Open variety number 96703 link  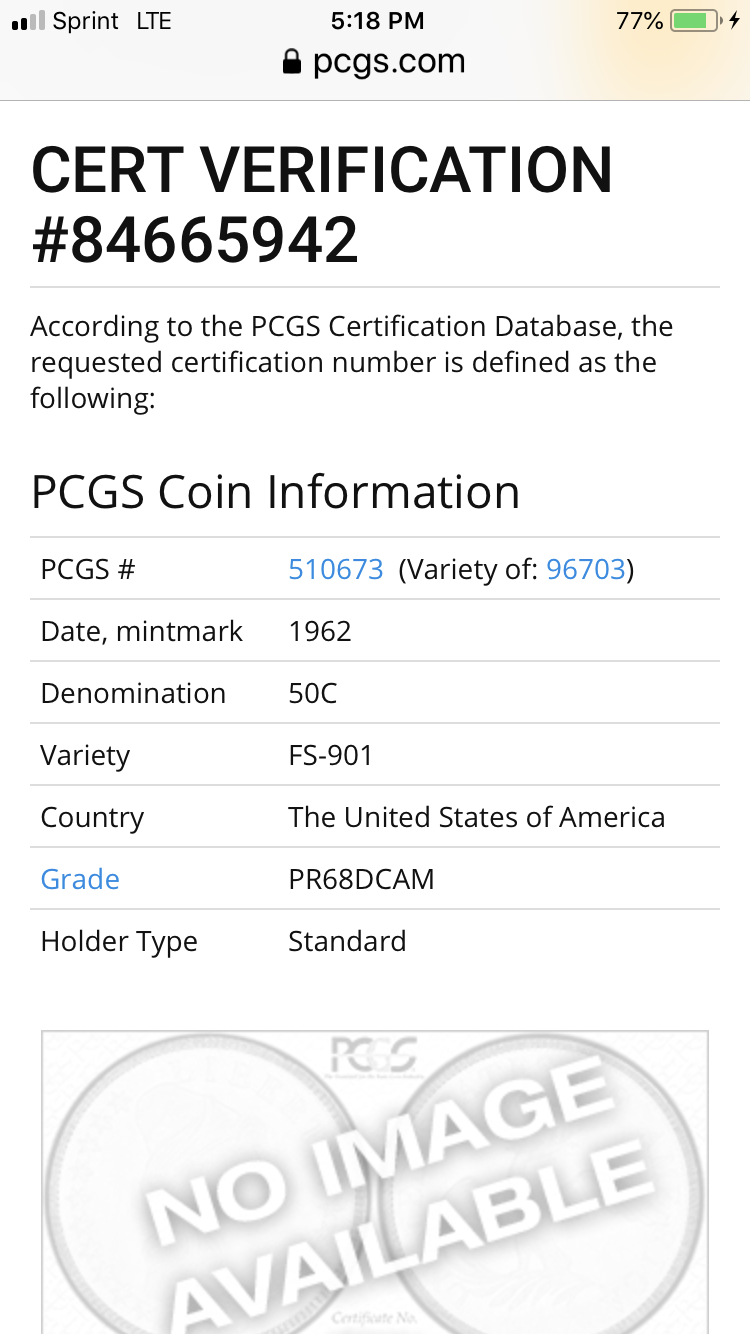coord(586,569)
